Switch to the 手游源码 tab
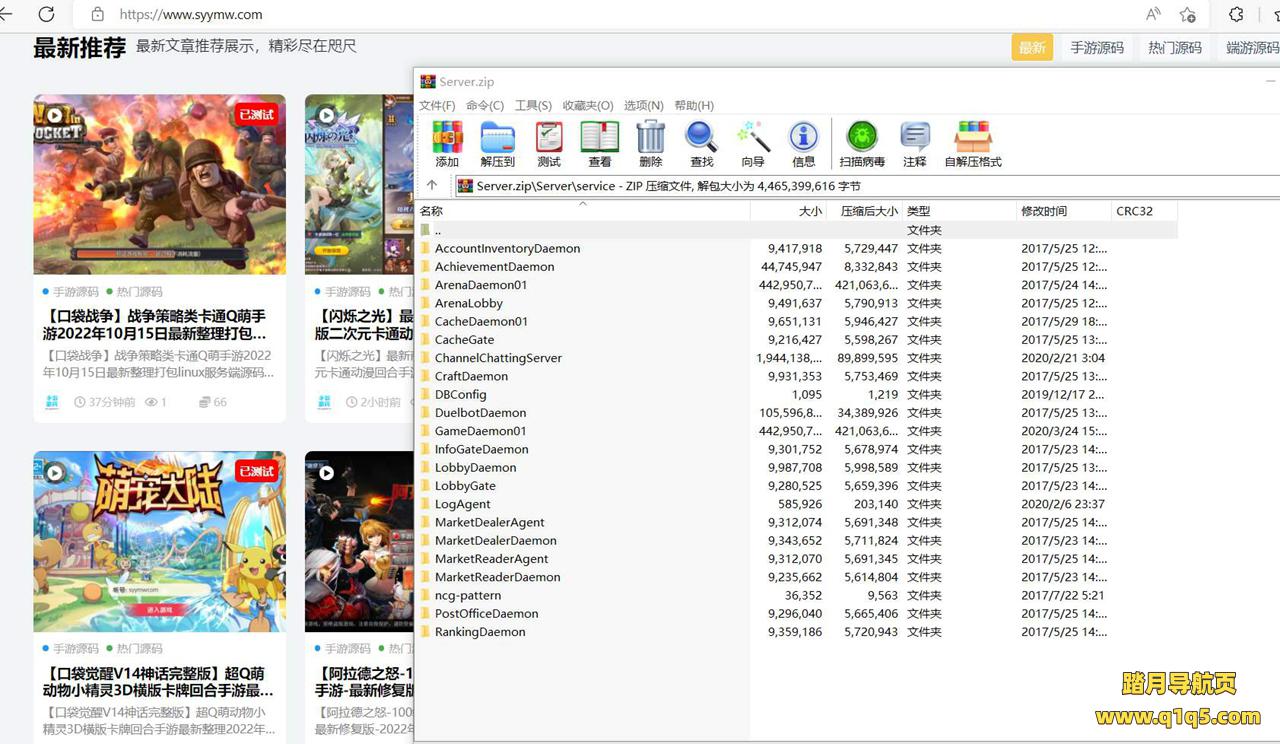The width and height of the screenshot is (1280, 744). pyautogui.click(x=1097, y=47)
